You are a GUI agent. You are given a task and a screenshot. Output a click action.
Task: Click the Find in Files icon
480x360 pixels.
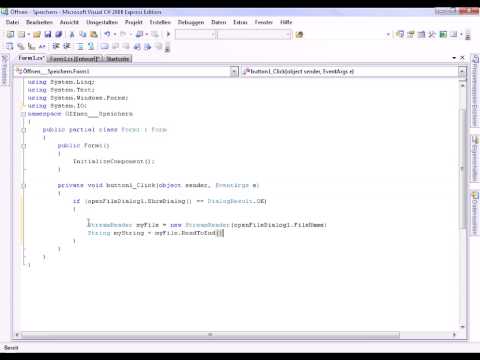tap(299, 34)
